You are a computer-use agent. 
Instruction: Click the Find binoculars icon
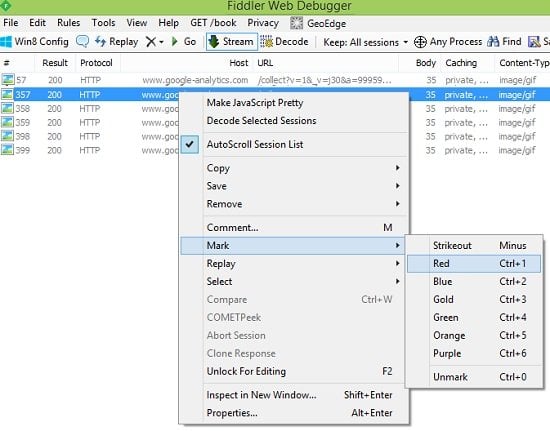(x=493, y=42)
